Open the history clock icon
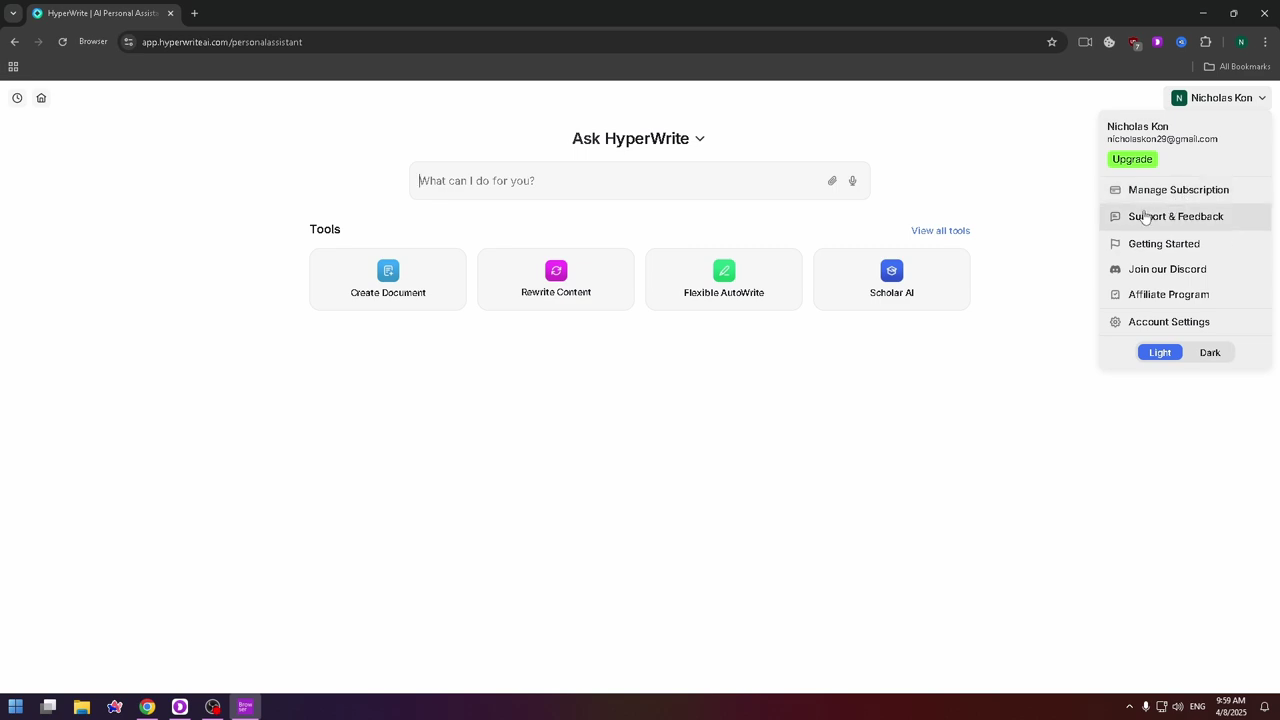Viewport: 1280px width, 720px height. pos(17,98)
